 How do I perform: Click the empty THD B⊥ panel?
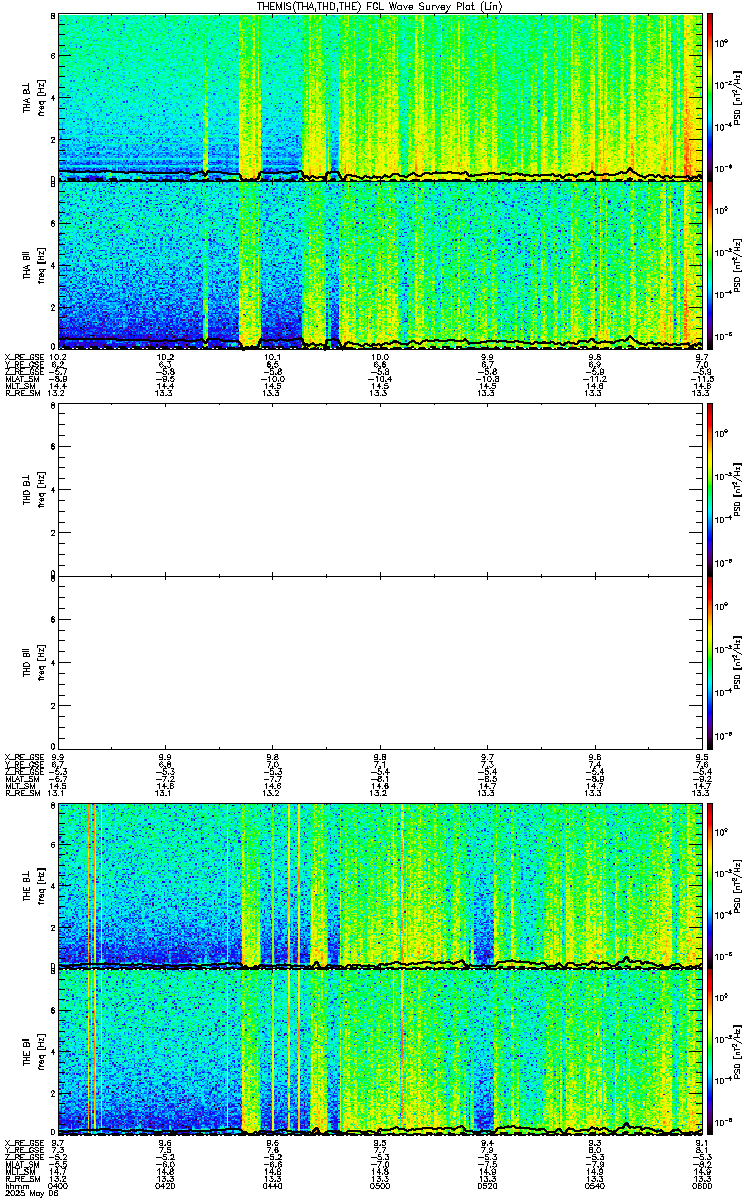tap(381, 489)
